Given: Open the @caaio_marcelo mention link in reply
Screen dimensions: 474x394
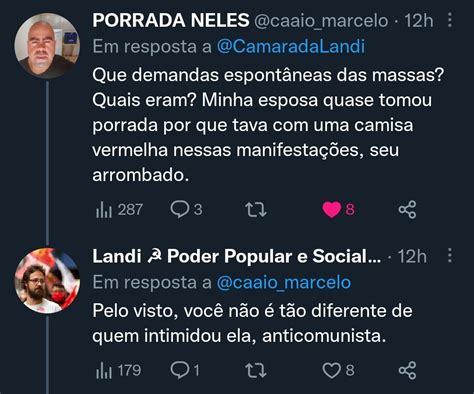Looking at the screenshot, I should pyautogui.click(x=284, y=283).
